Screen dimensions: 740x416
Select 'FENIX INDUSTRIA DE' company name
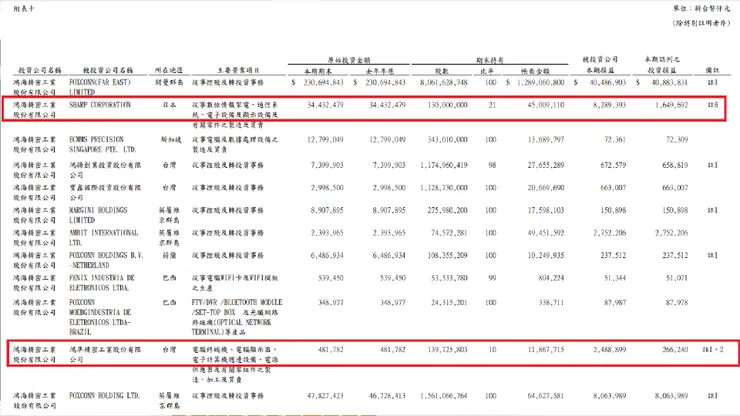(102, 278)
